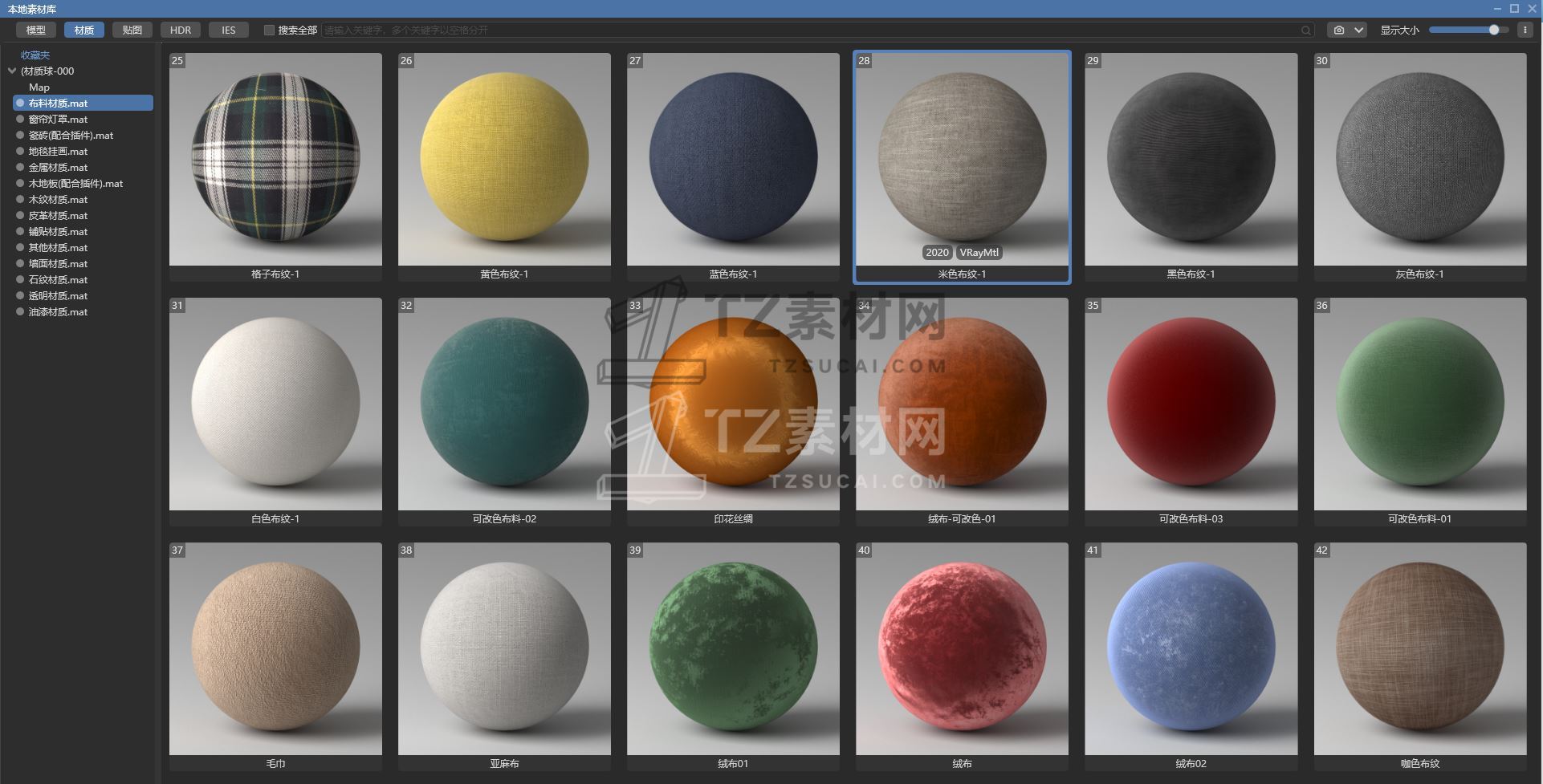Select the 可改色布料-02 teal material thumbnail
The height and width of the screenshot is (784, 1543).
[504, 404]
